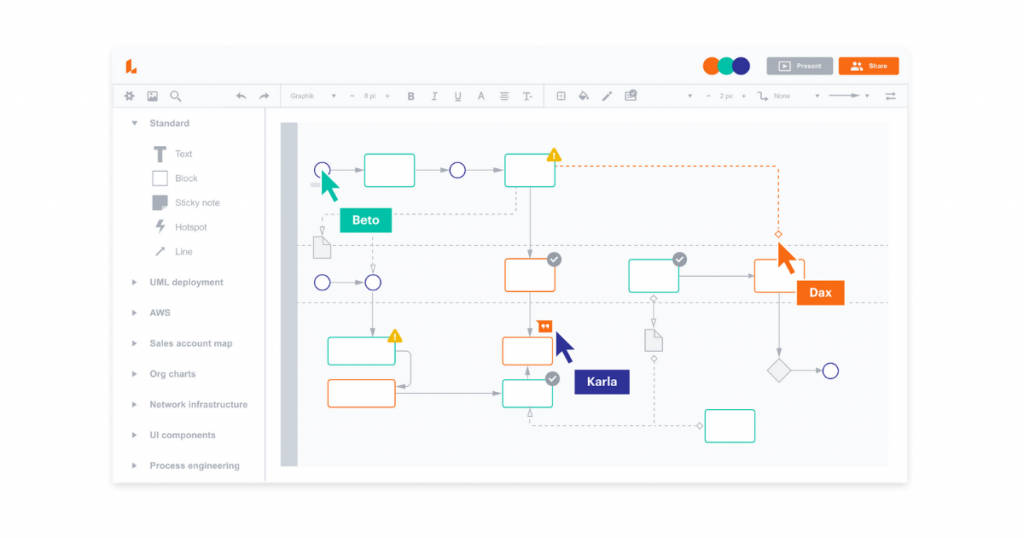Collapse the Standard shapes section

pyautogui.click(x=135, y=123)
